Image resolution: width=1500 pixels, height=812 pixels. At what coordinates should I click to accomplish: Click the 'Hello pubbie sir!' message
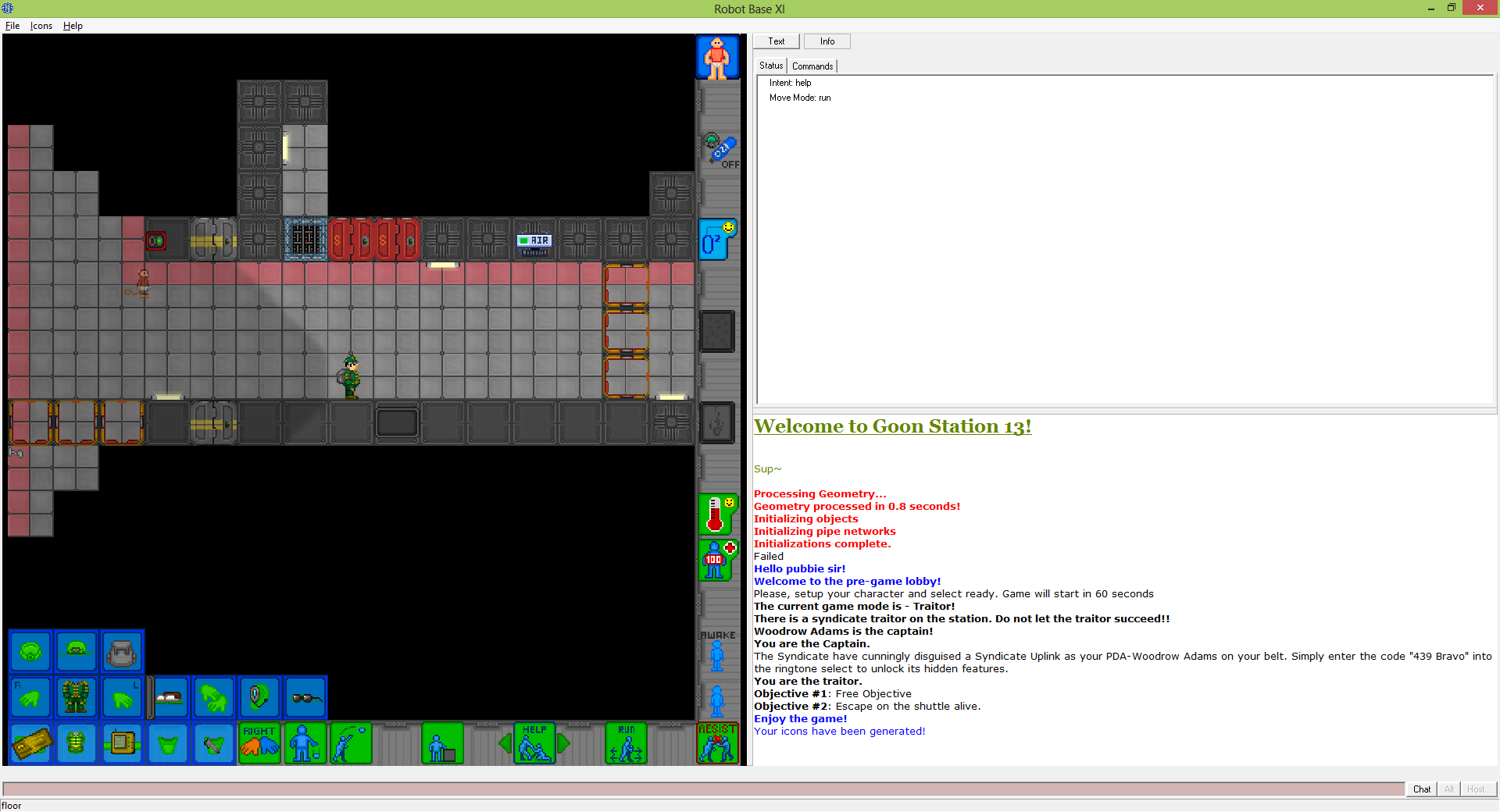pos(799,569)
